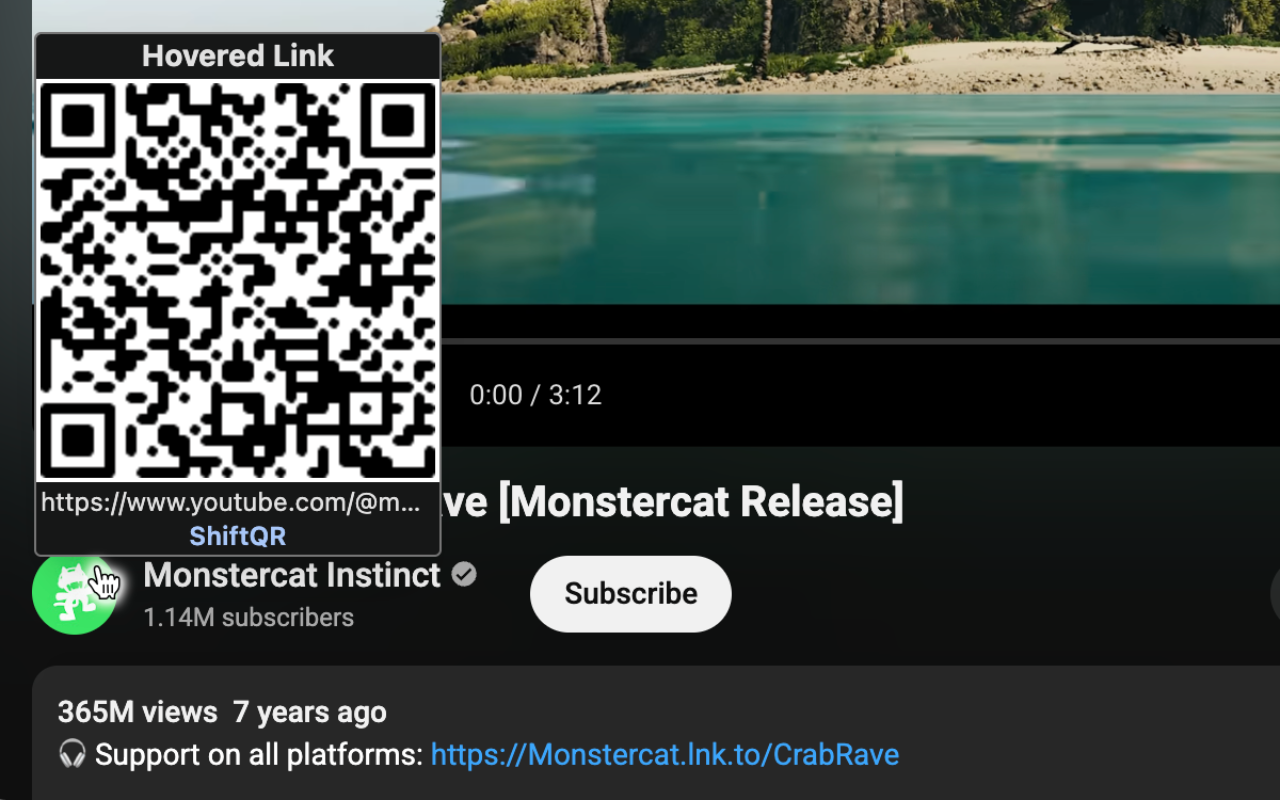
Task: Open the Monstercat Instinct channel avatar
Action: pyautogui.click(x=74, y=592)
